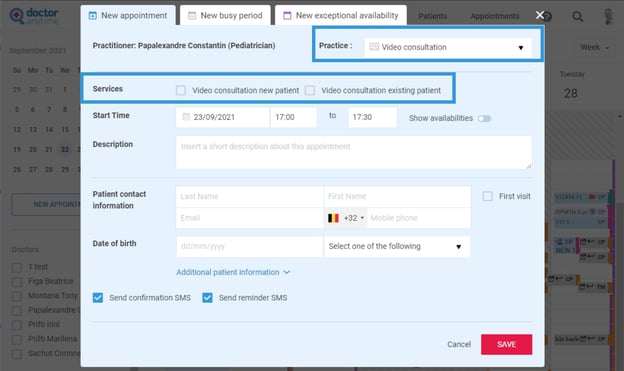Expand Additional patient information
Image resolution: width=624 pixels, height=371 pixels.
click(233, 272)
